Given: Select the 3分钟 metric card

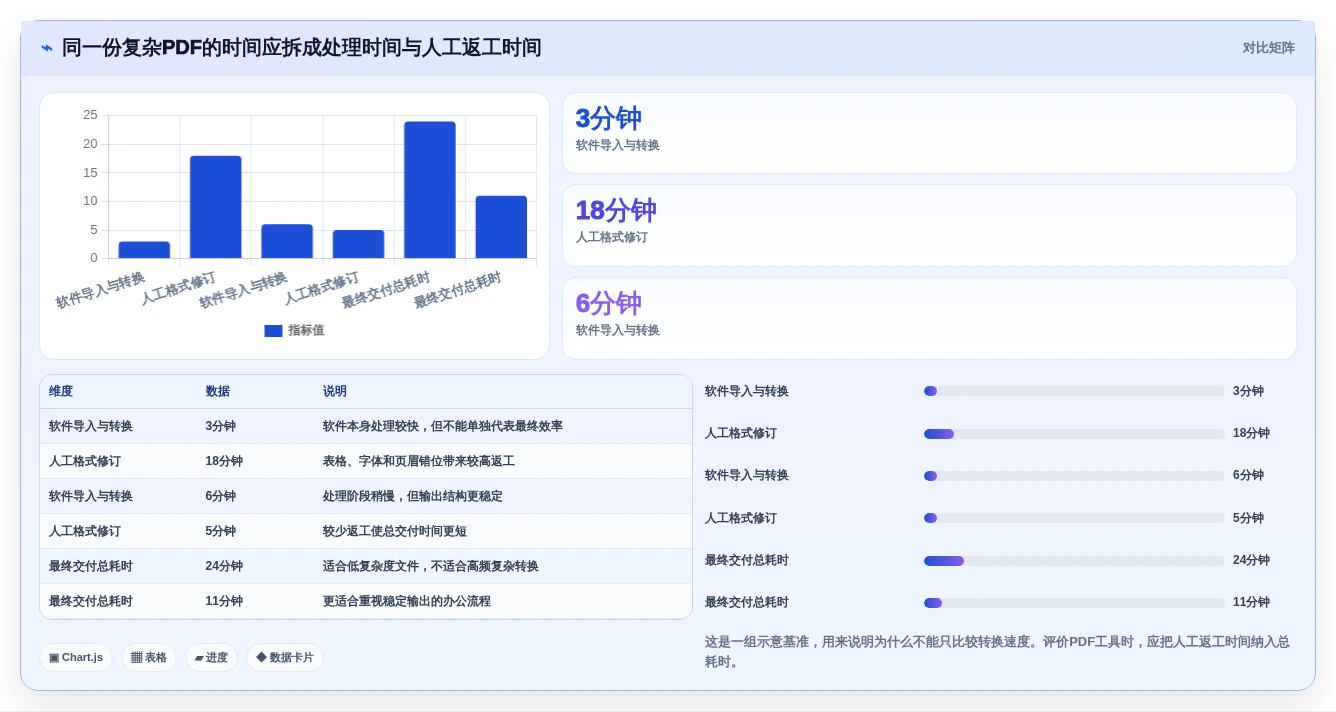Looking at the screenshot, I should [929, 133].
